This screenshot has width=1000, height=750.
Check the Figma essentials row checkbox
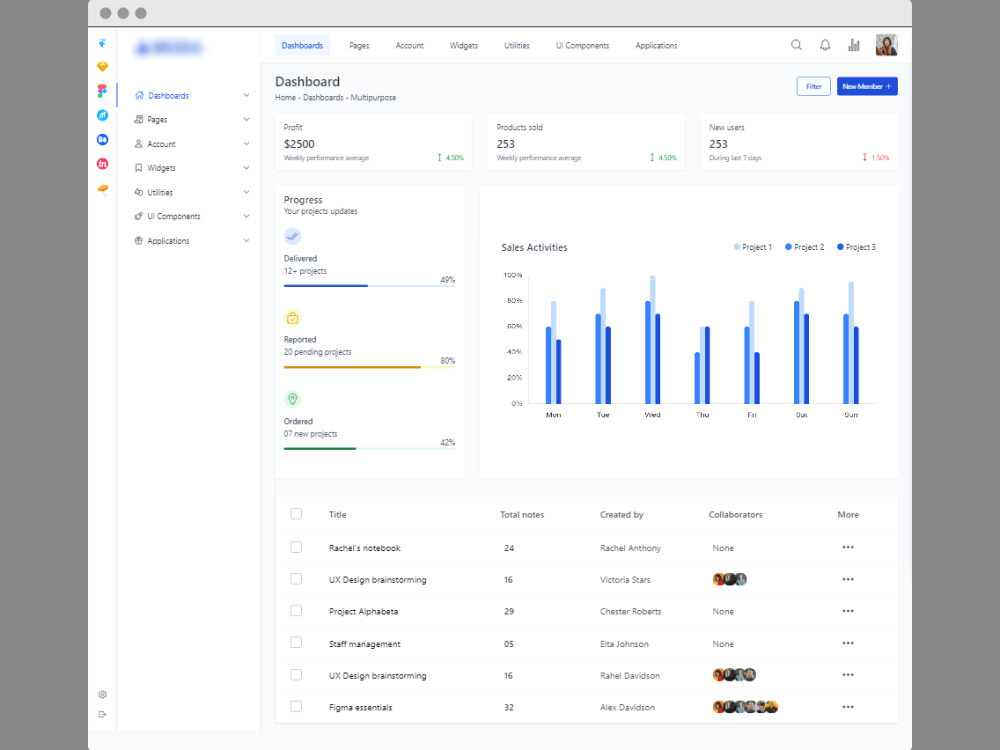pyautogui.click(x=296, y=707)
